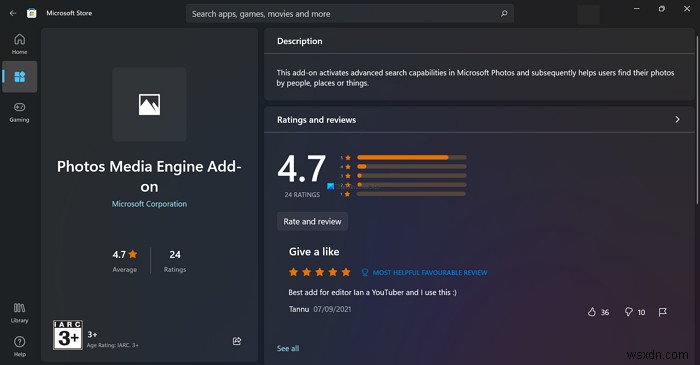Click the 1-star rating bar
The height and width of the screenshot is (365, 700).
pyautogui.click(x=412, y=194)
